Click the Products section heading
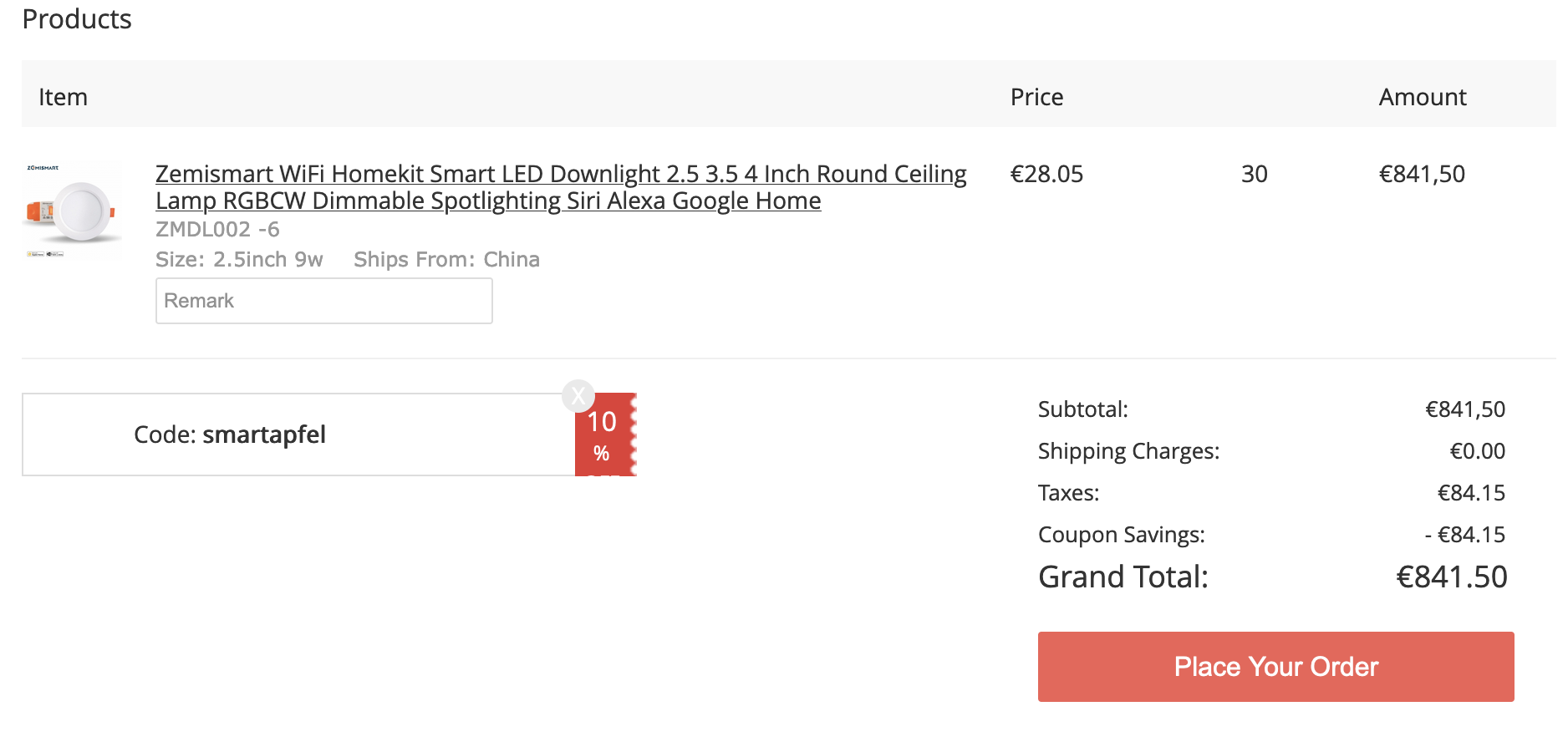 77,18
